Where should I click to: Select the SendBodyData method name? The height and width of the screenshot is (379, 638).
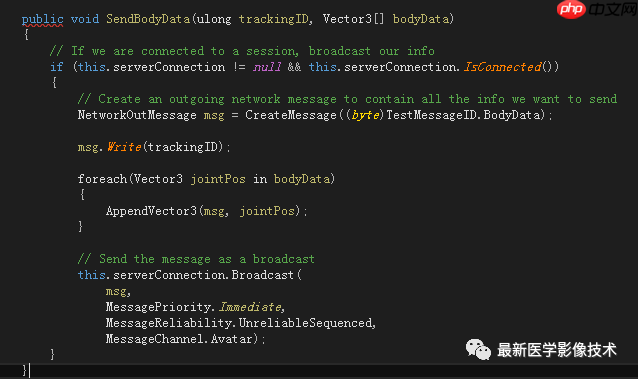(x=148, y=19)
